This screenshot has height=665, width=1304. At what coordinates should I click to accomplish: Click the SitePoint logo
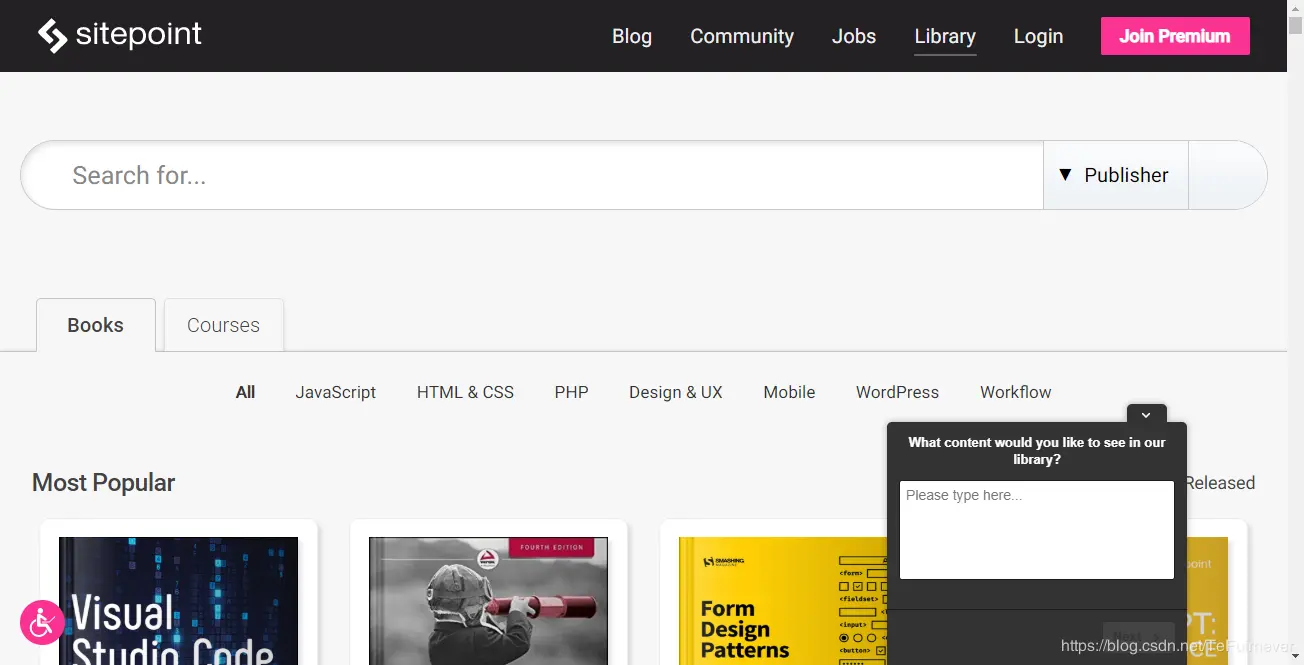pos(120,35)
